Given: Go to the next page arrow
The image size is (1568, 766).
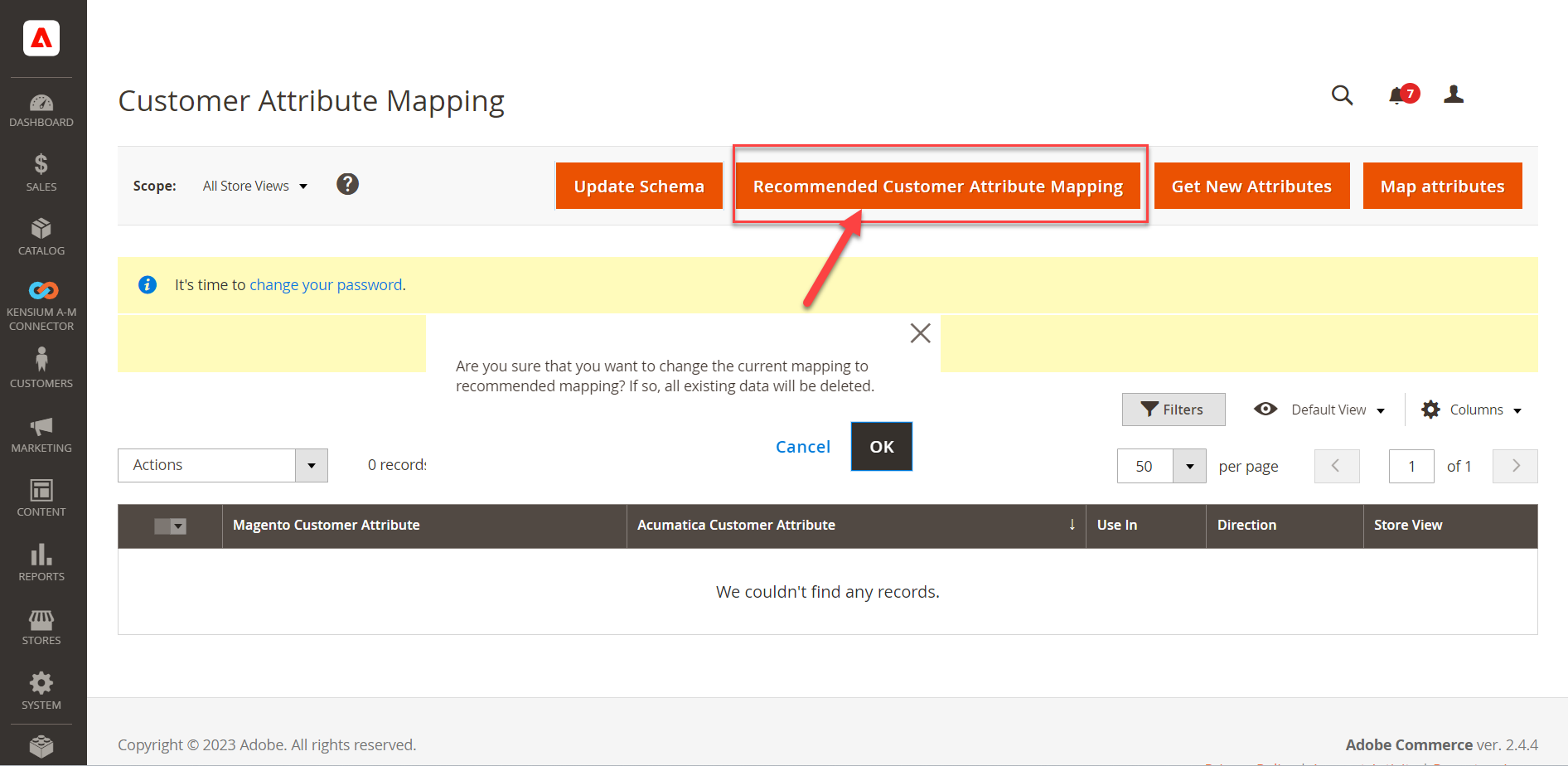Looking at the screenshot, I should [x=1515, y=466].
